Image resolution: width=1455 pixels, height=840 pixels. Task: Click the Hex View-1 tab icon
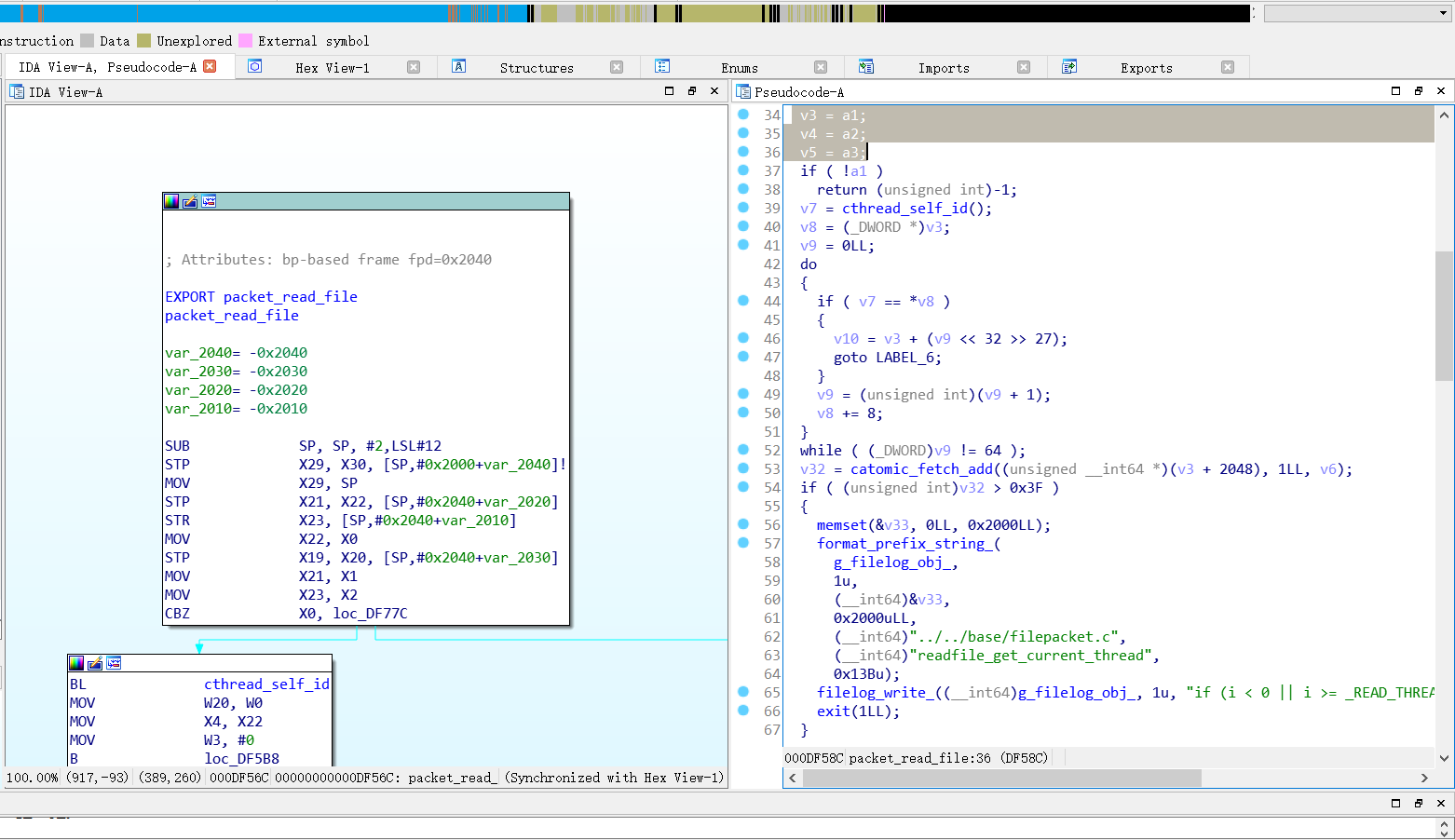[254, 66]
